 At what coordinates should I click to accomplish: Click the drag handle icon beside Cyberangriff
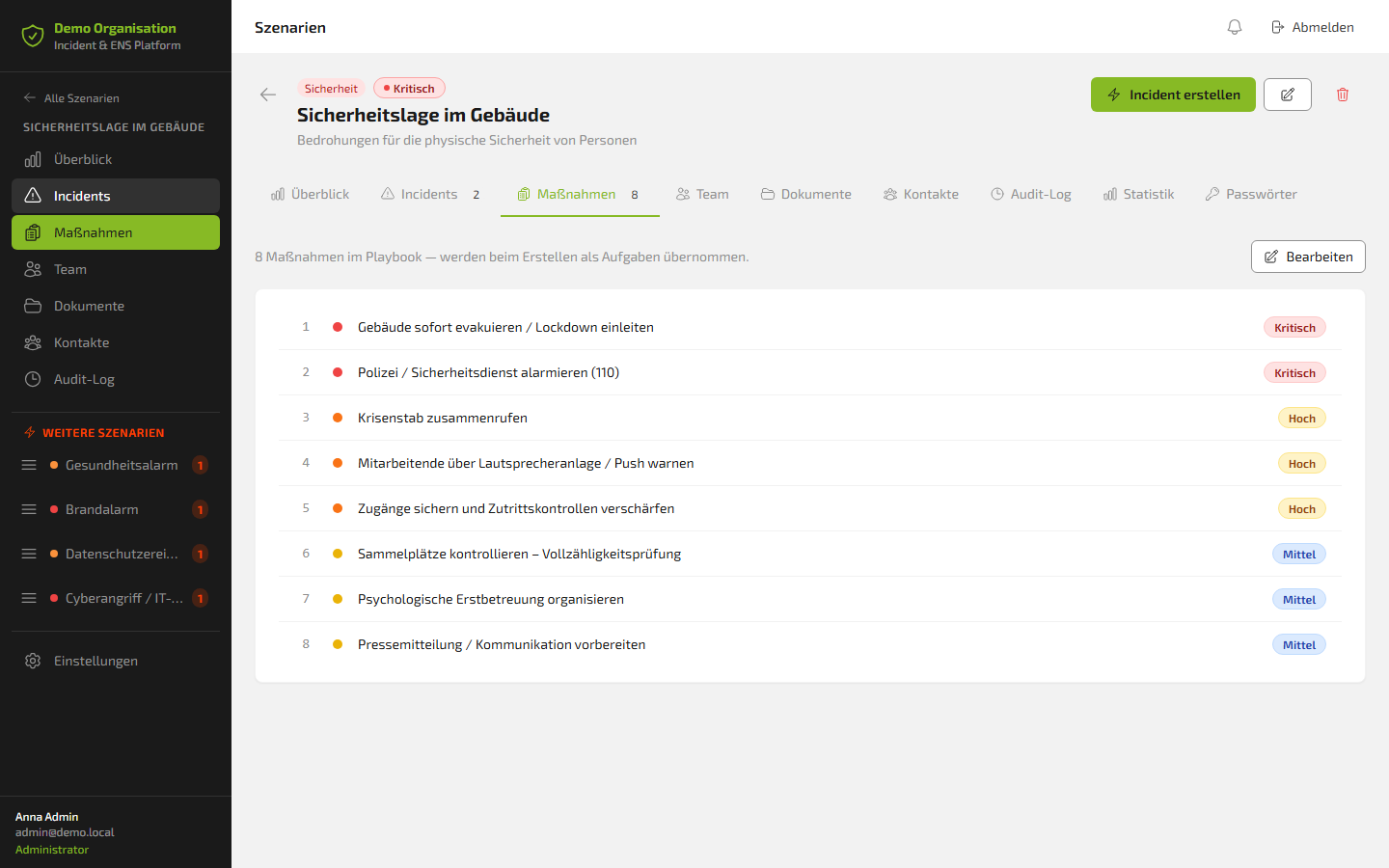point(29,598)
